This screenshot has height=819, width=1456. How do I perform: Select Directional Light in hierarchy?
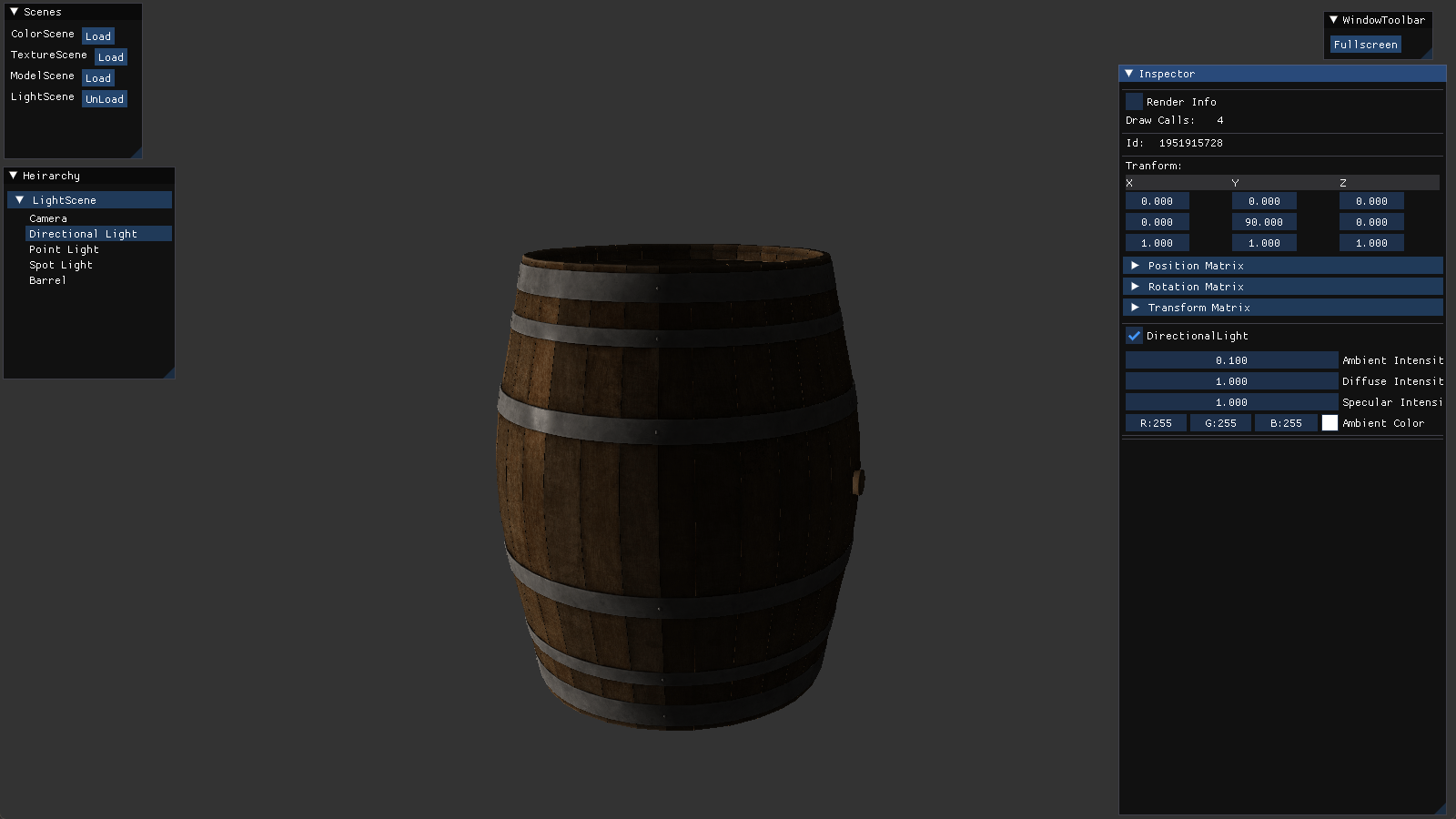pos(98,234)
